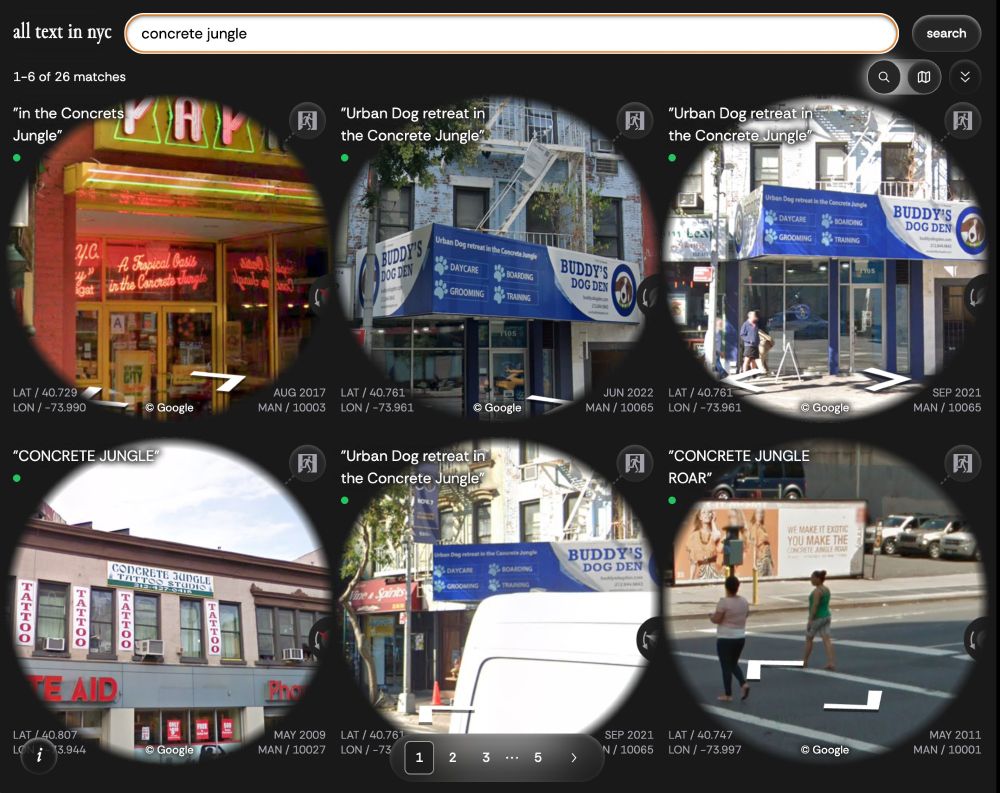Open the info 'i' button

coord(39,755)
